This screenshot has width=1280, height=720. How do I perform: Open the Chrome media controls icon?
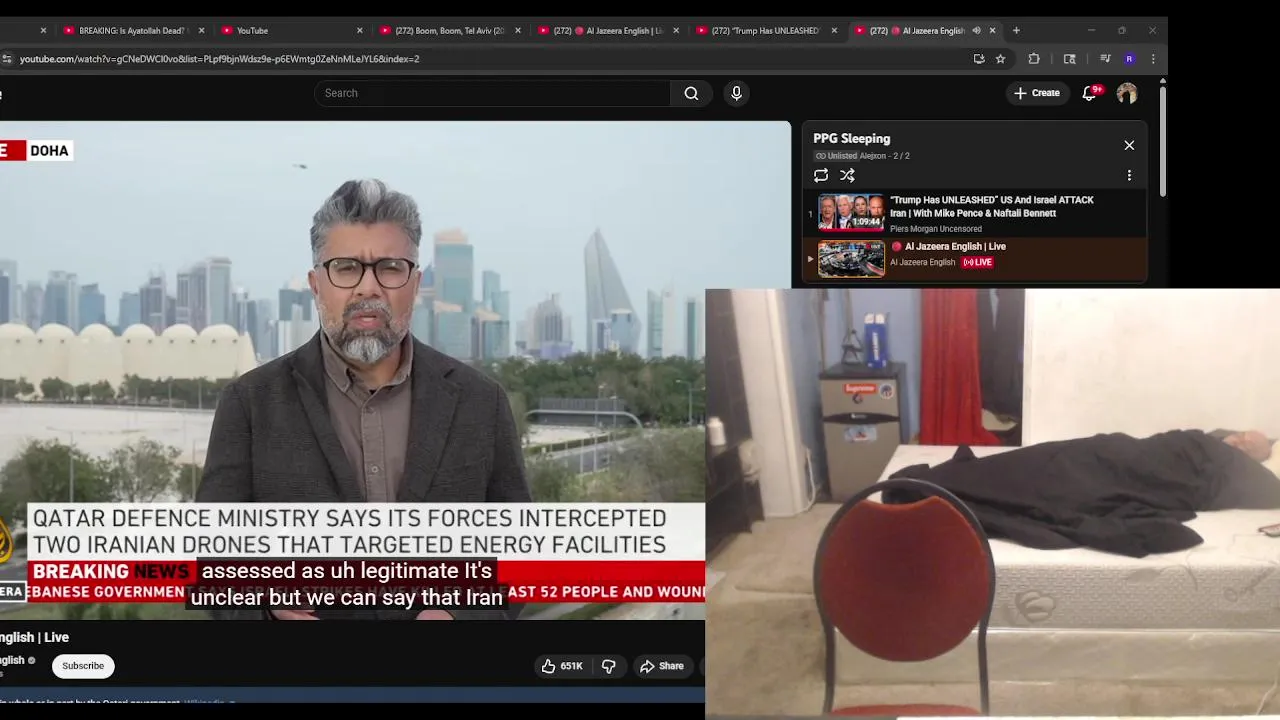pos(1105,59)
